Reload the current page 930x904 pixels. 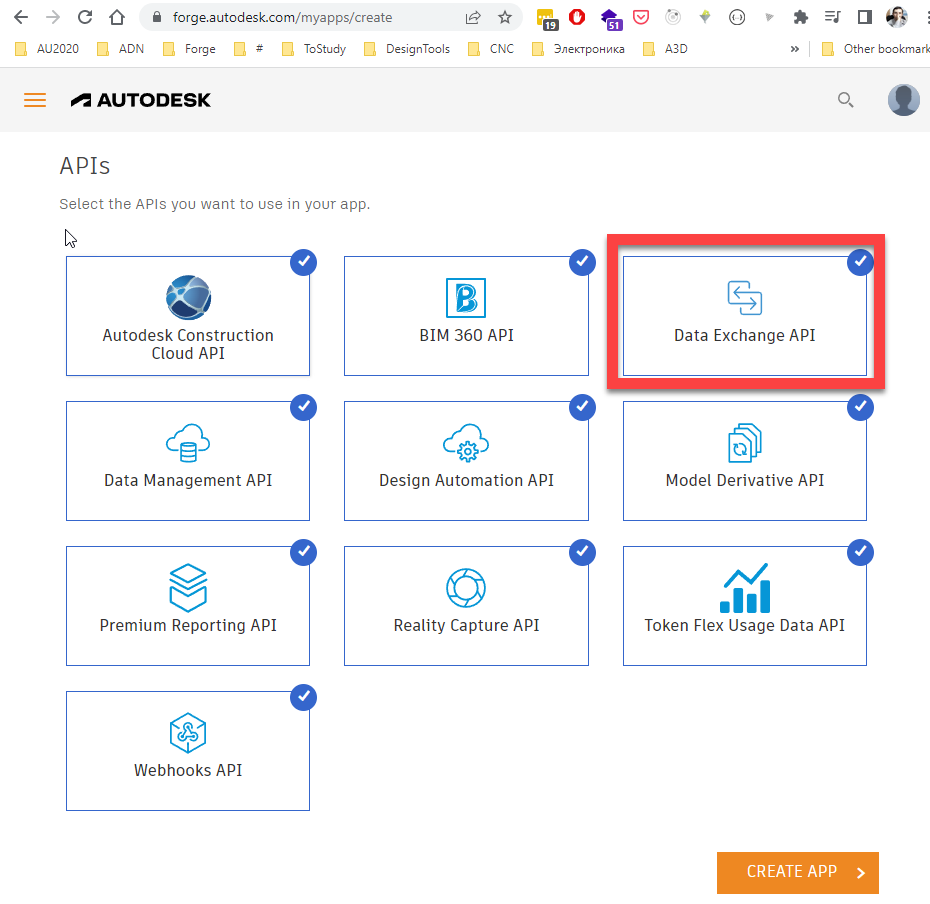[85, 17]
